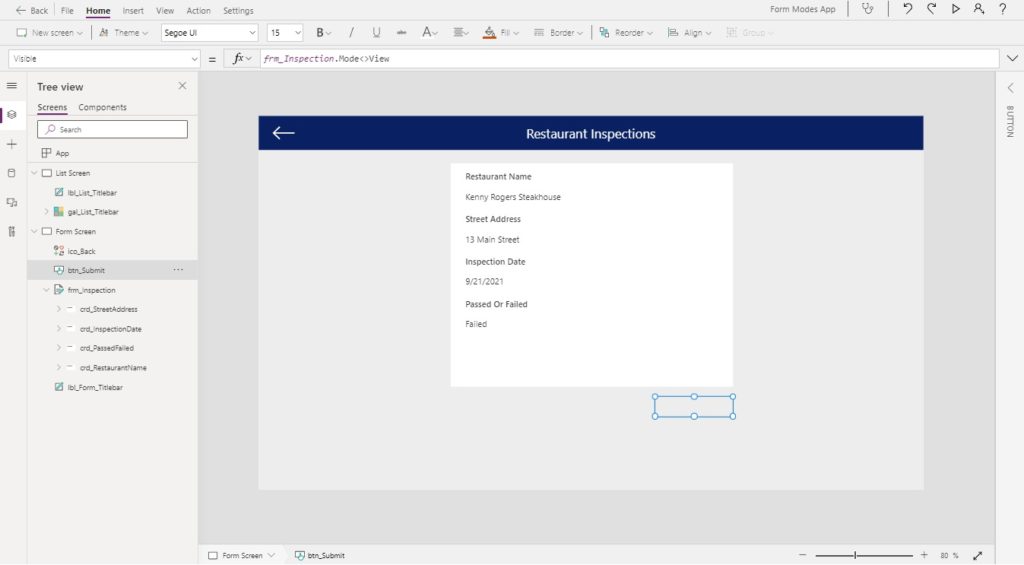Viewport: 1024px width, 565px height.
Task: Open the Share user icon
Action: (978, 9)
